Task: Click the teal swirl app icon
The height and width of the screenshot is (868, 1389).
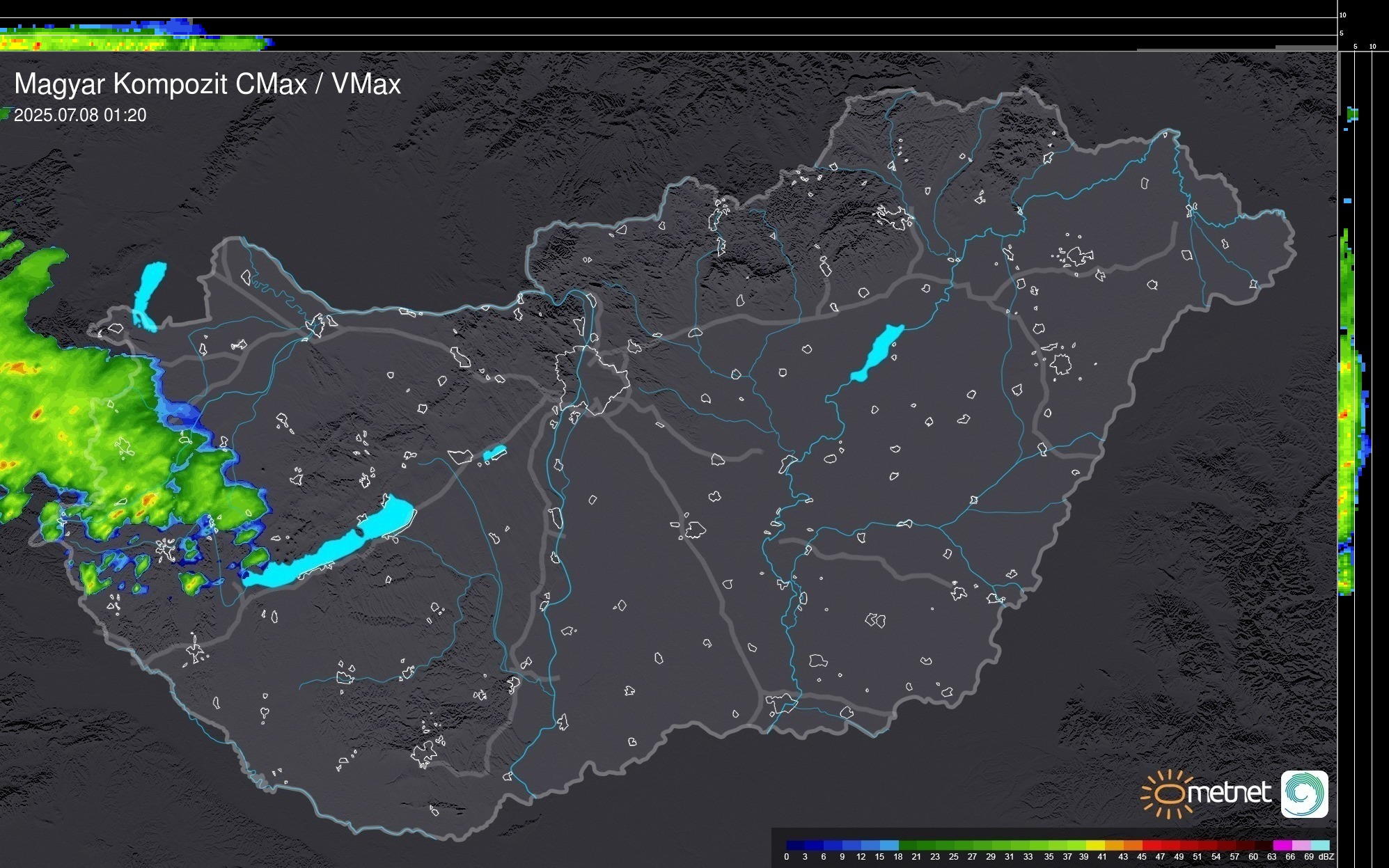Action: (1304, 794)
